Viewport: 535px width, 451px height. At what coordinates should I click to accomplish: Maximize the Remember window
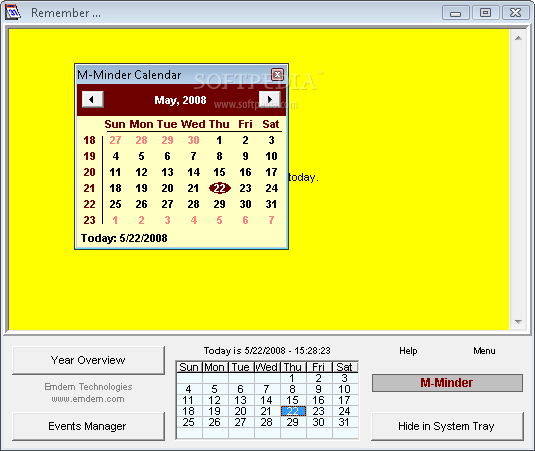(x=485, y=13)
